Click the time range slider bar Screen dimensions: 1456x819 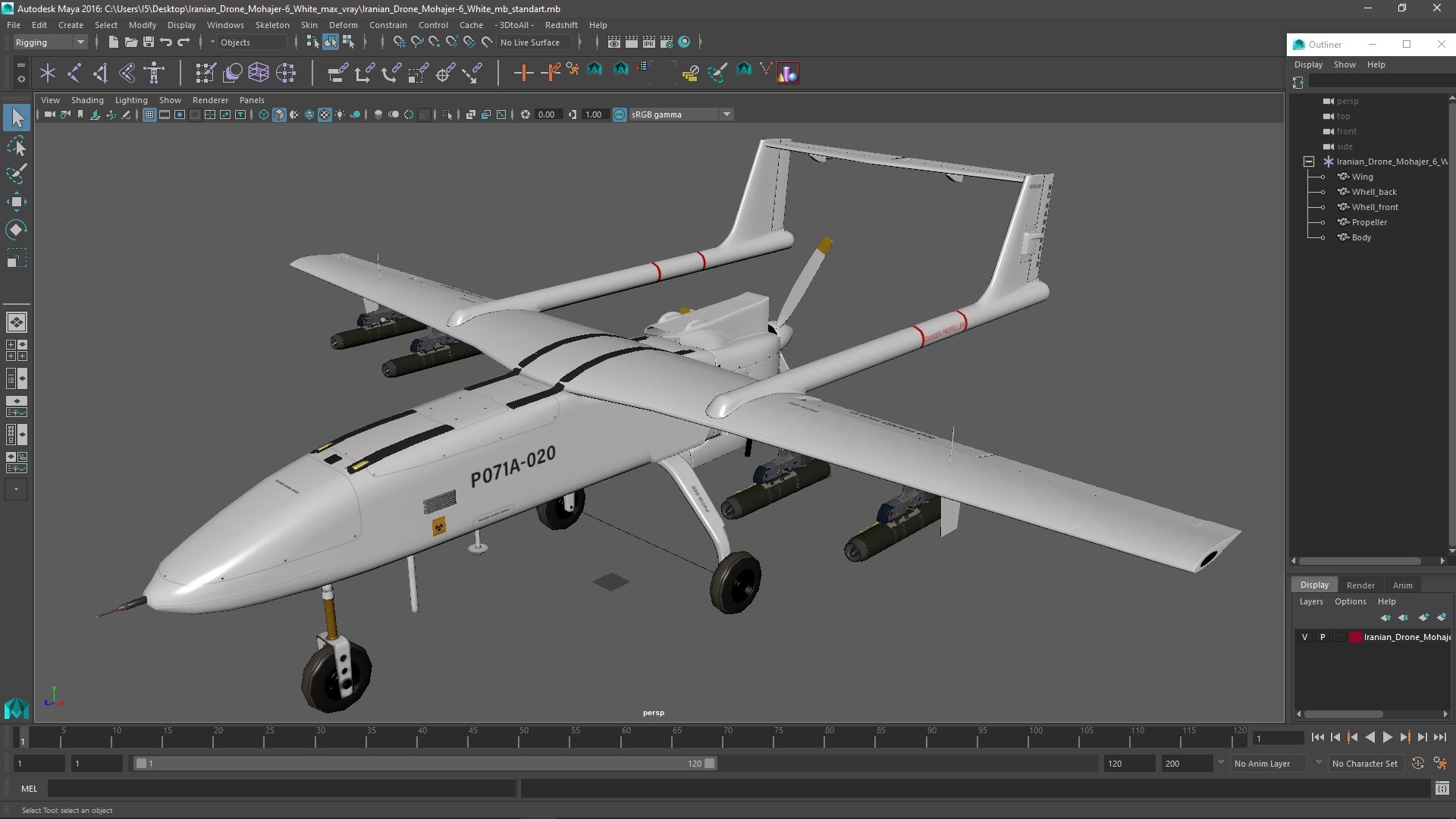[x=425, y=764]
